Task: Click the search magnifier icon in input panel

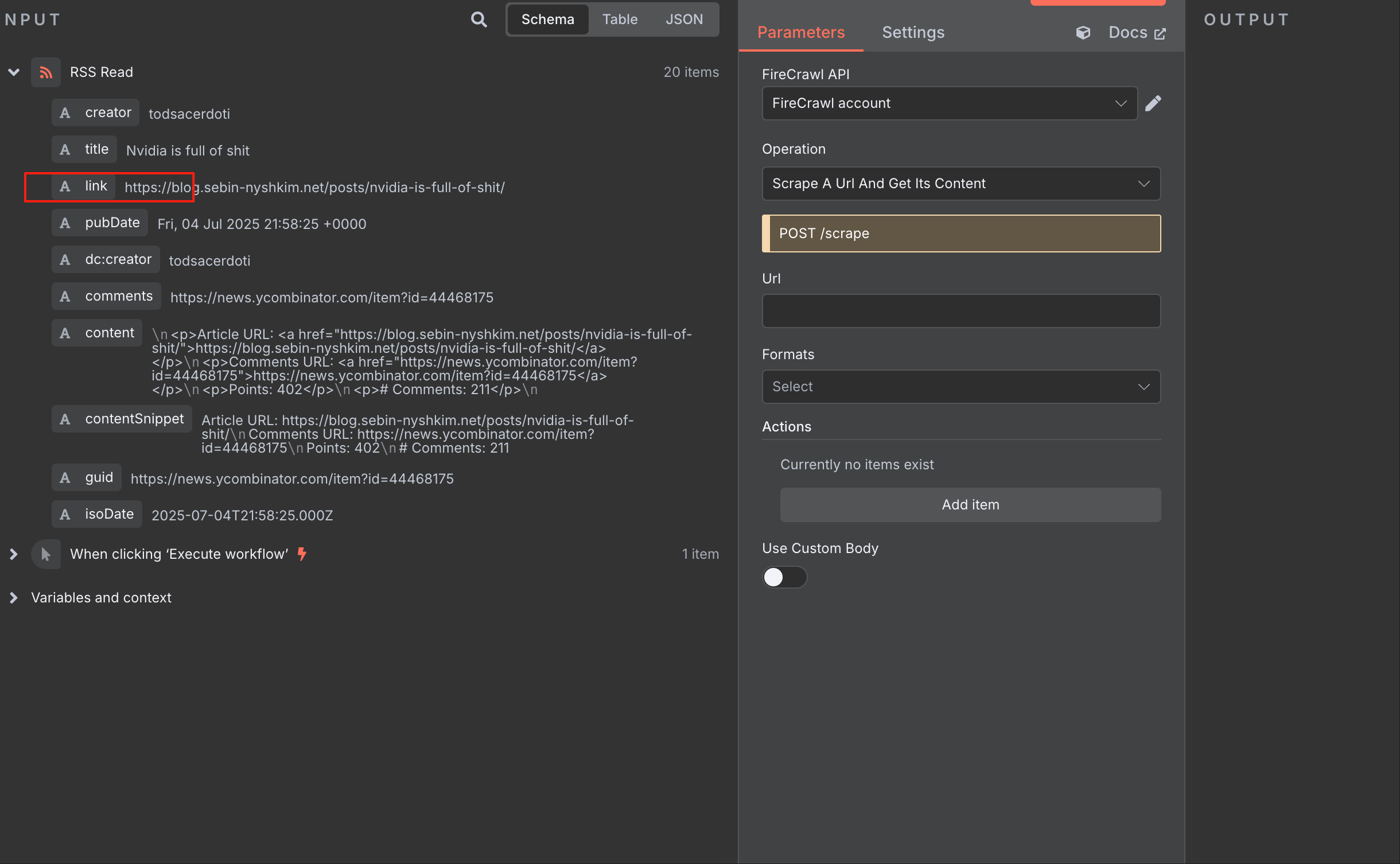Action: coord(479,20)
